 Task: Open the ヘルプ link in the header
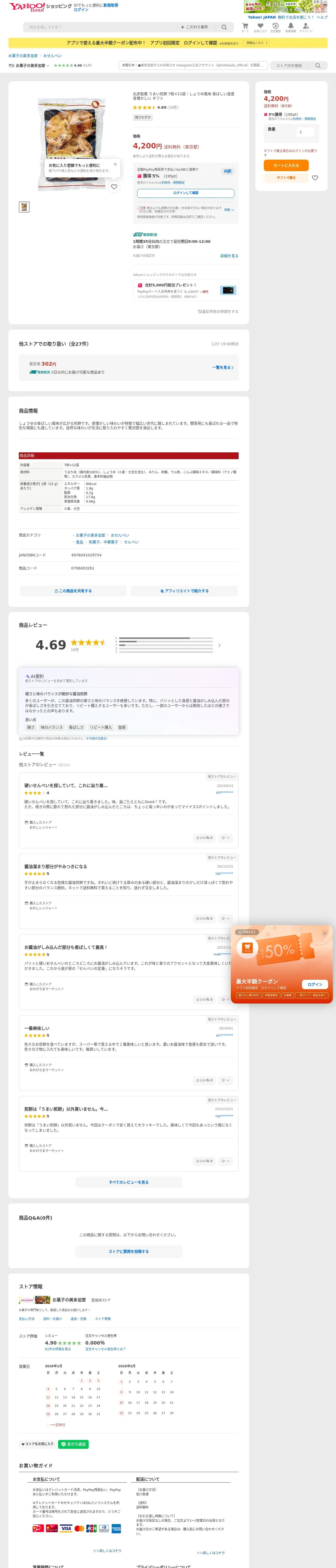(x=322, y=17)
